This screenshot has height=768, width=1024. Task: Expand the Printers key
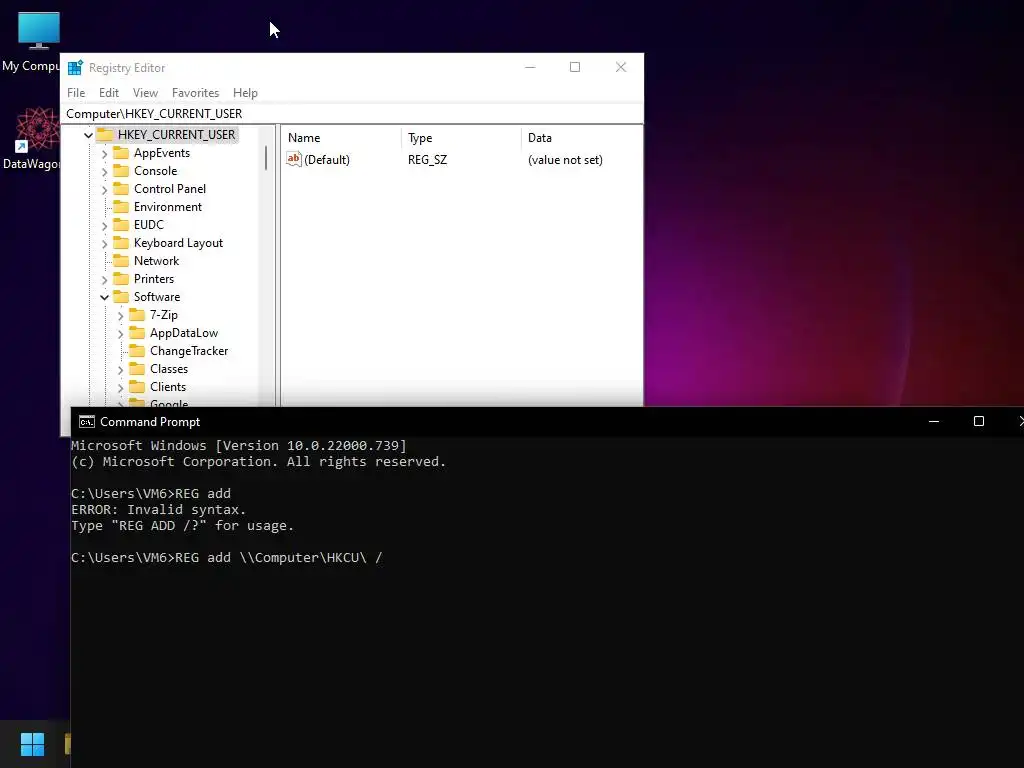pos(104,280)
